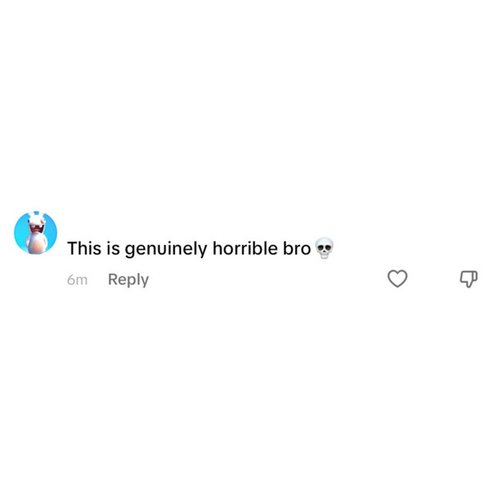Click the skull emoji in the comment
500x500 pixels.
[324, 248]
